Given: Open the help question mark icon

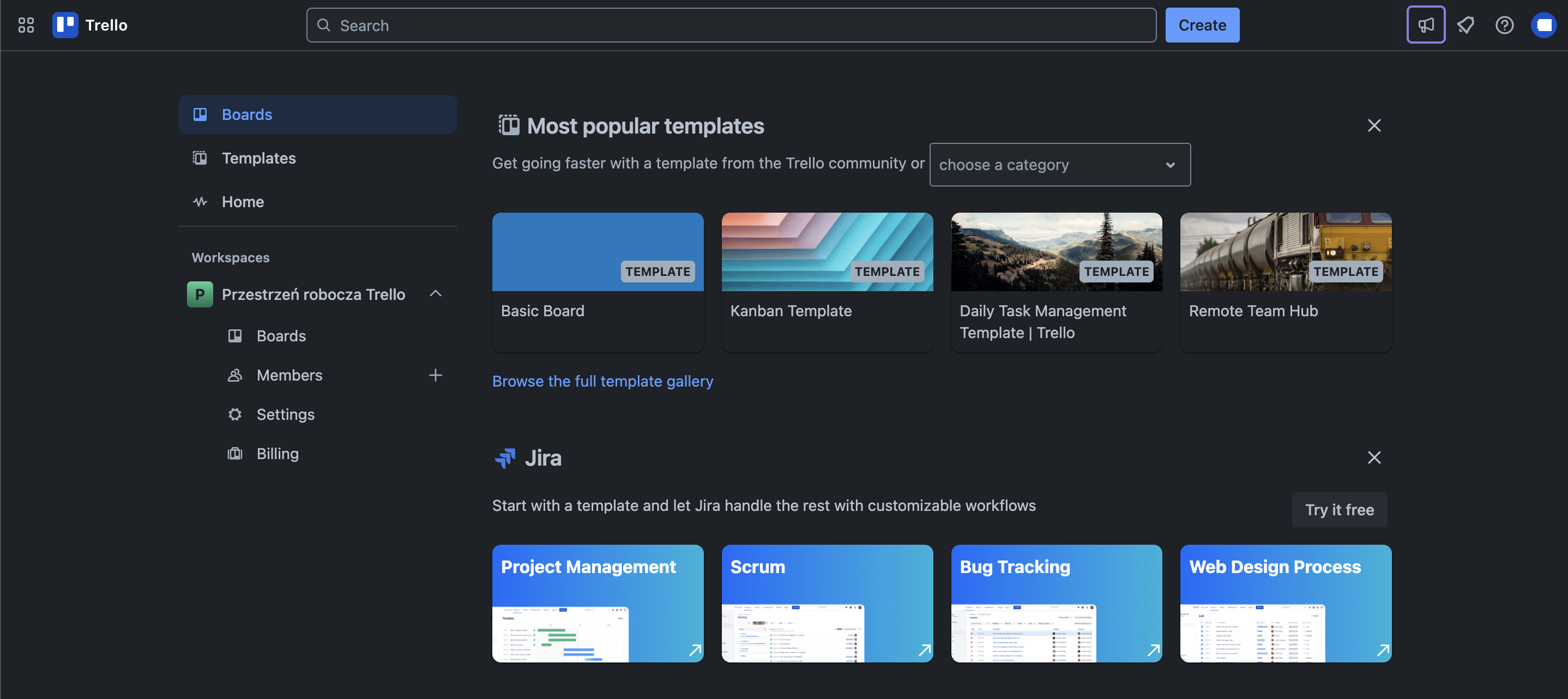Looking at the screenshot, I should point(1504,25).
